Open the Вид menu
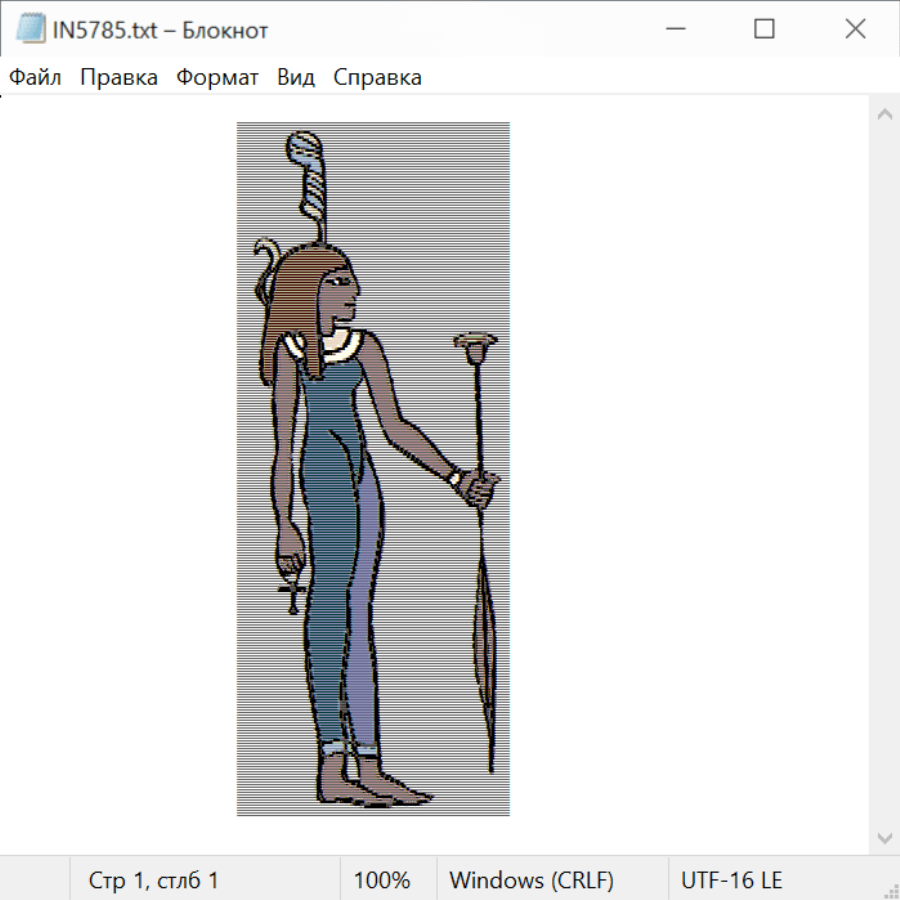The width and height of the screenshot is (900, 900). pos(296,77)
